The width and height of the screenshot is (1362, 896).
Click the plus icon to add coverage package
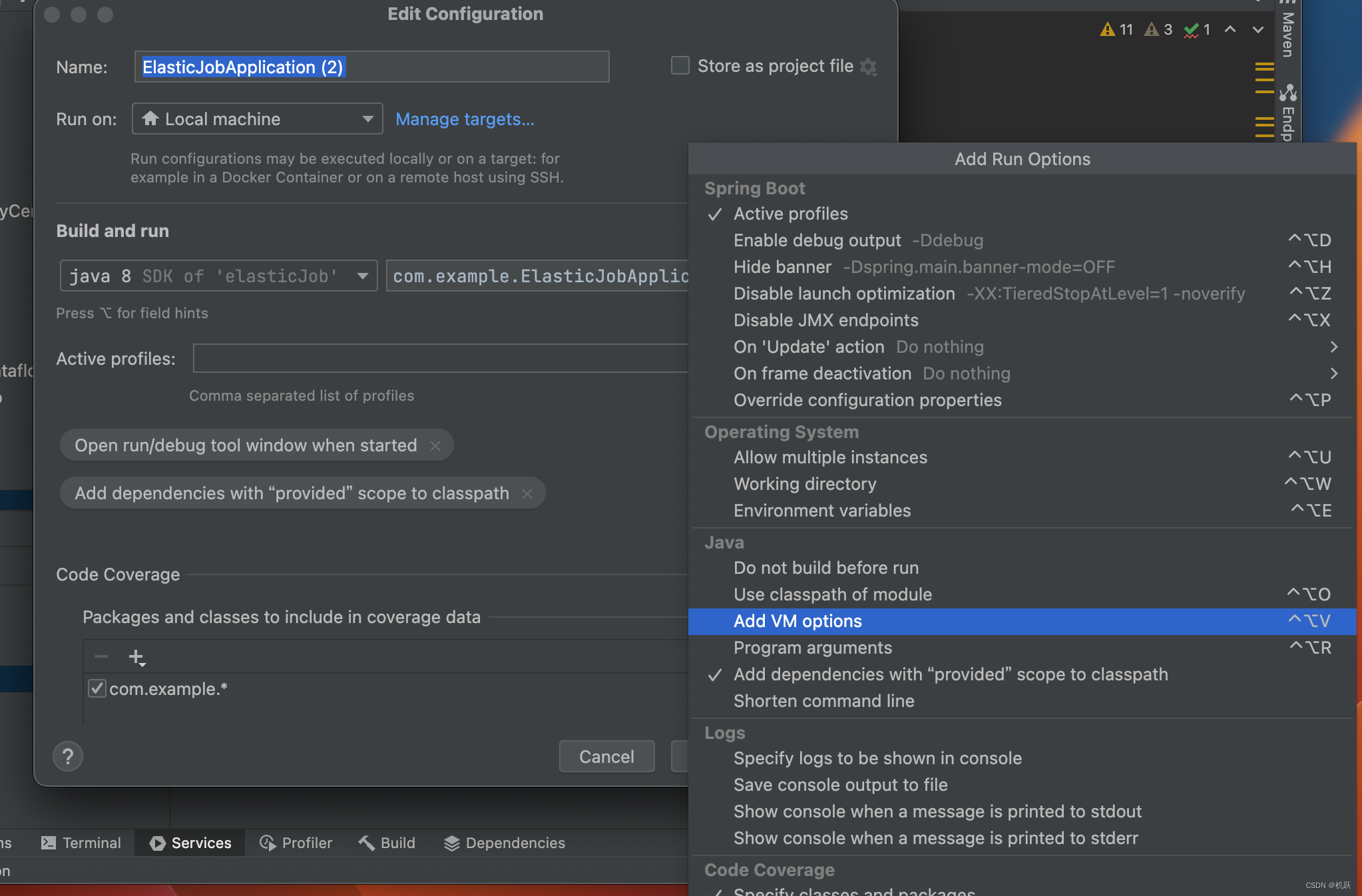pyautogui.click(x=136, y=656)
